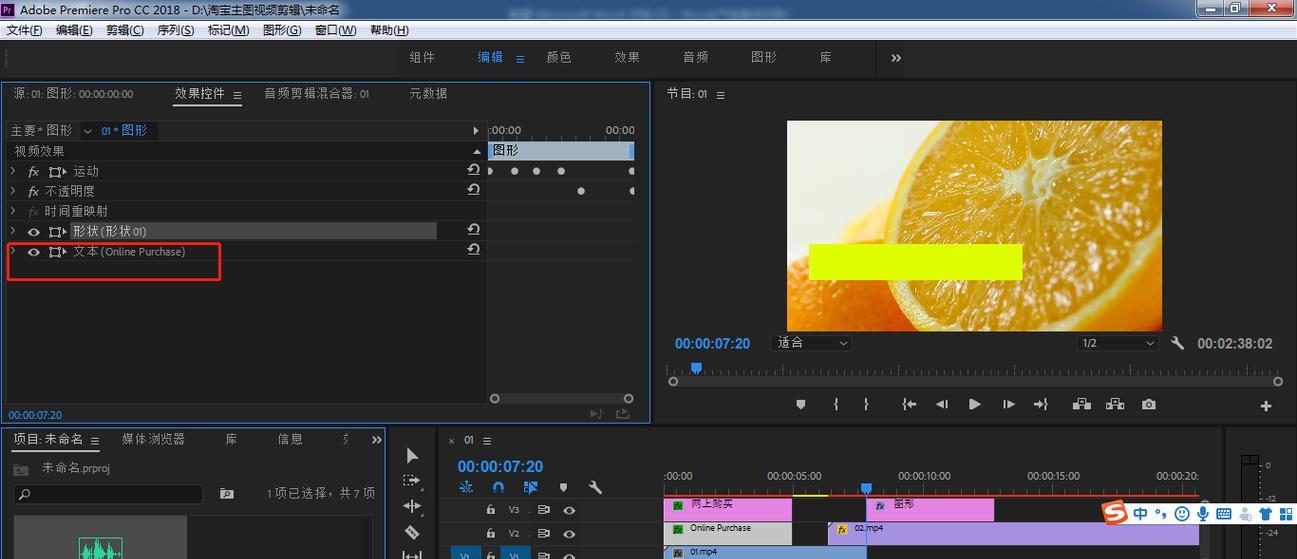Toggle visibility of 形状 (形状 01) layer
Viewport: 1297px width, 559px height.
tap(33, 232)
